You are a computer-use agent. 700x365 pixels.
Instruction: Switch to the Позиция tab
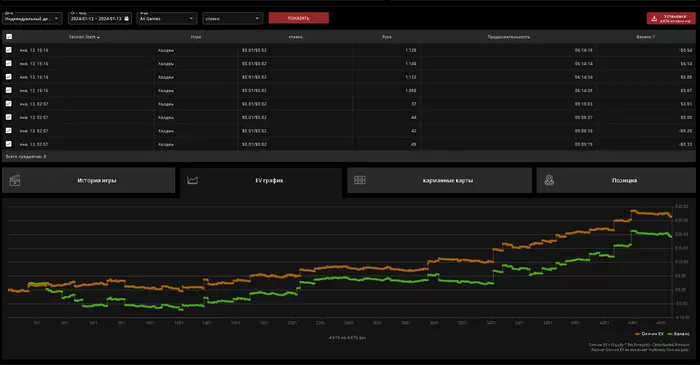(x=616, y=180)
